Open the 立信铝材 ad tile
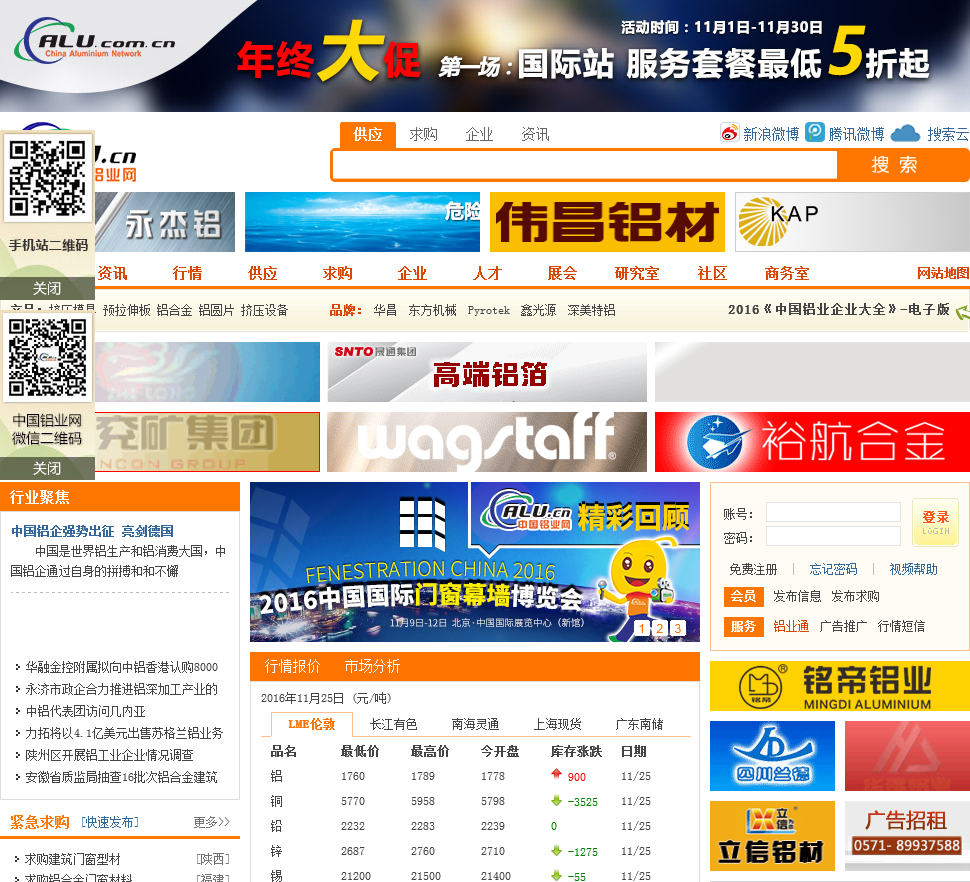Image resolution: width=970 pixels, height=882 pixels. point(772,836)
